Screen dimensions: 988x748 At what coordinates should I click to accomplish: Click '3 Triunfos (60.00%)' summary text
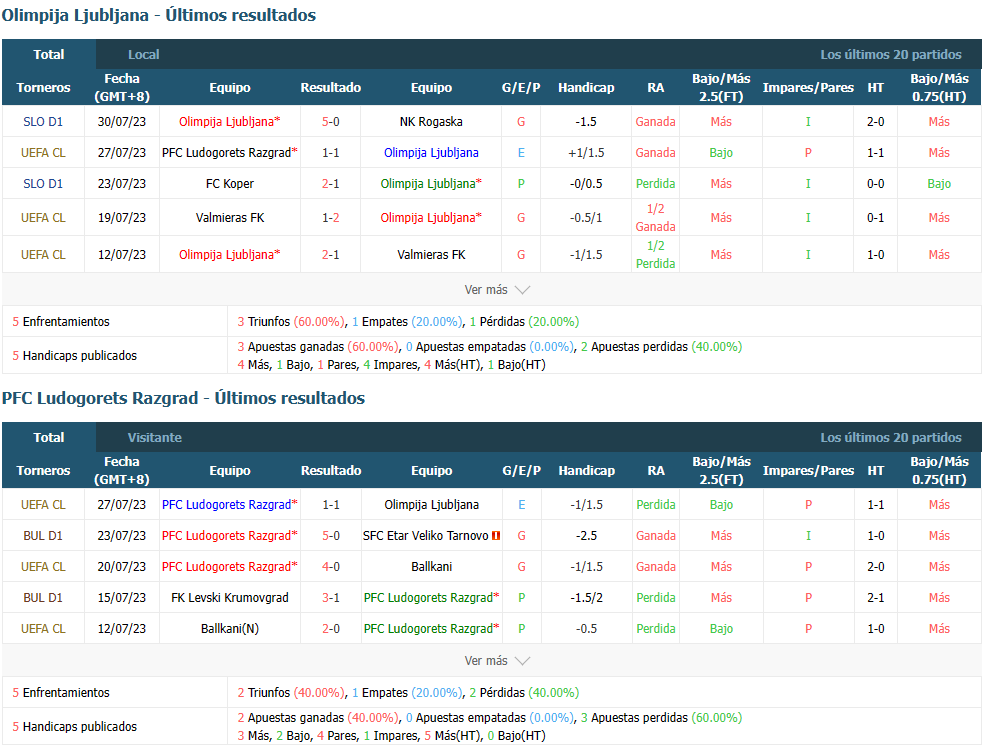[x=291, y=321]
